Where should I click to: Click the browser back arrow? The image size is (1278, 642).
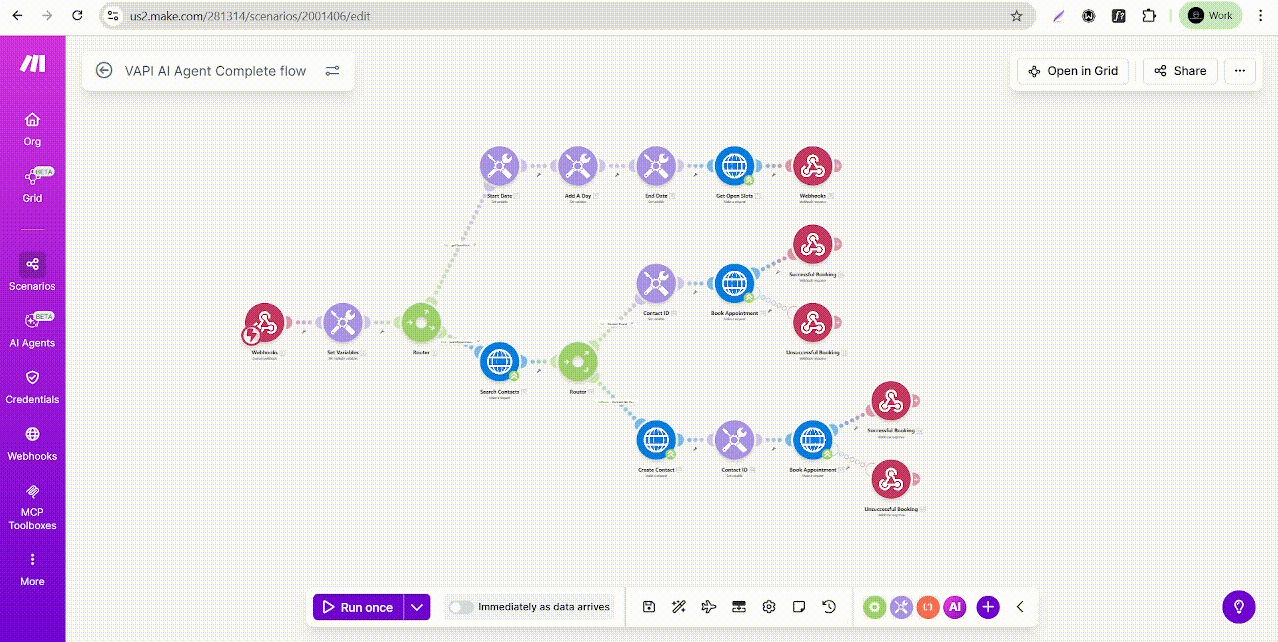click(16, 16)
